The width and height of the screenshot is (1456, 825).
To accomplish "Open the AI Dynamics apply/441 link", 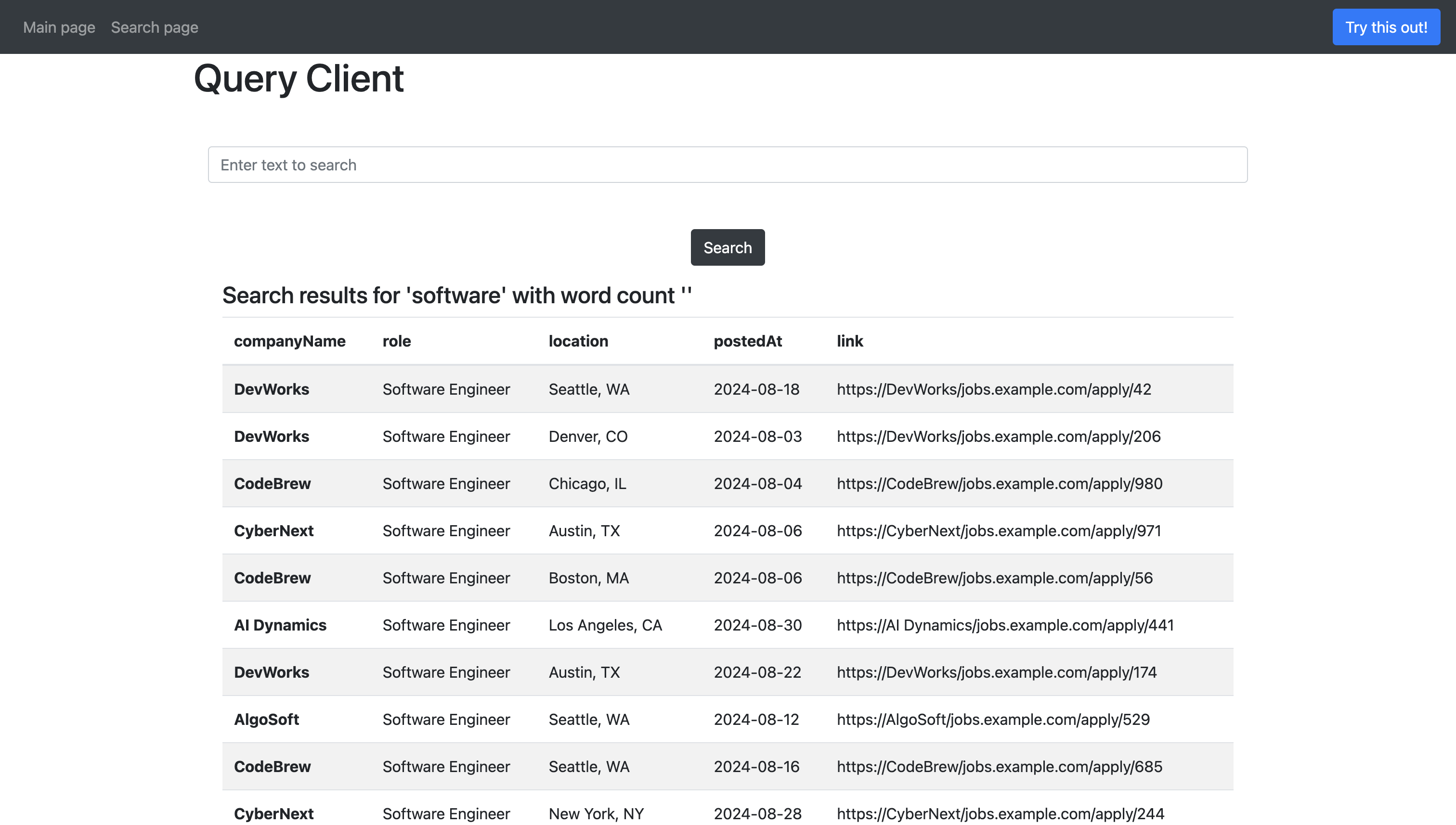I will click(1005, 625).
